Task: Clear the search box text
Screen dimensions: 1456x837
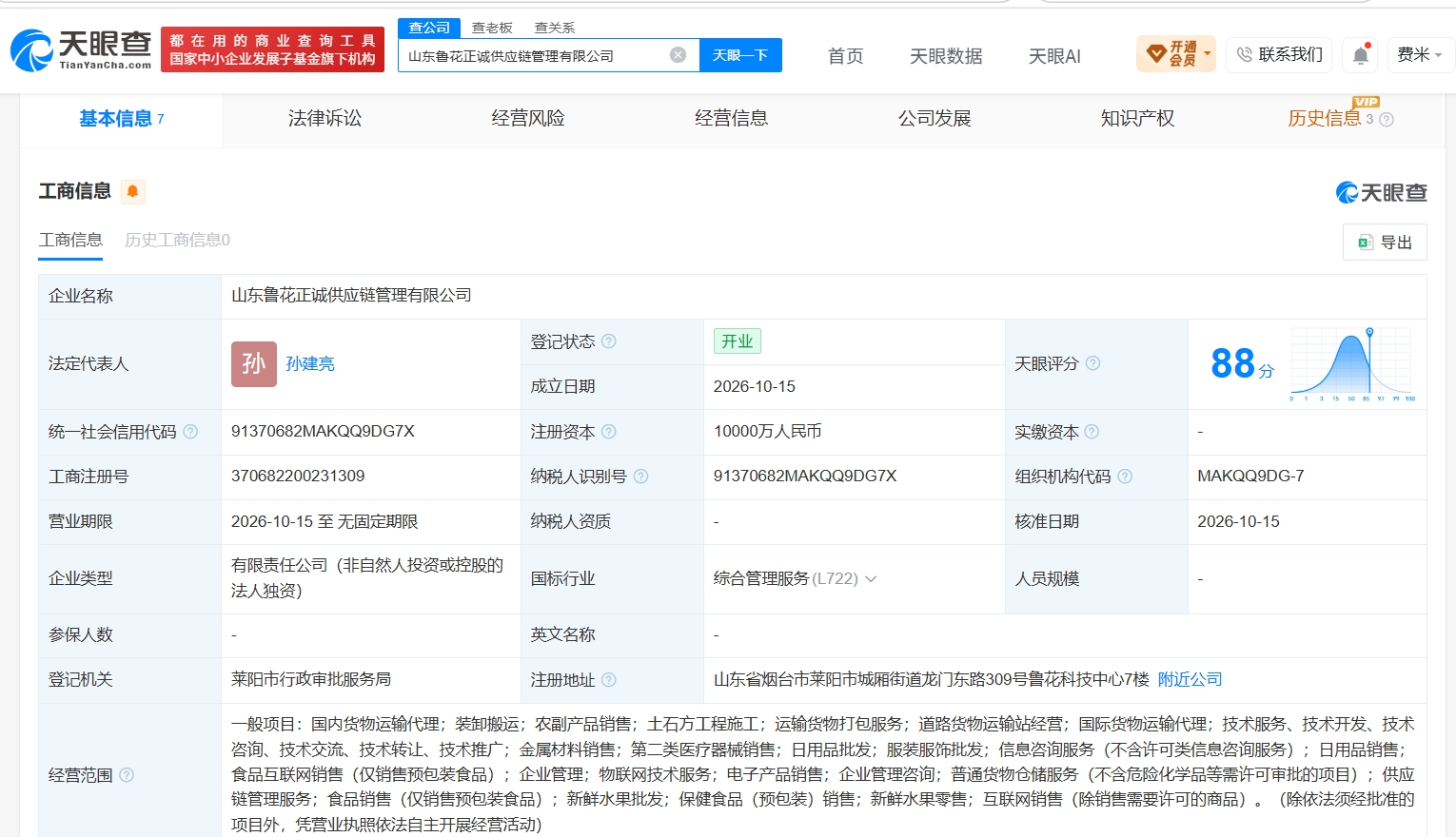Action: [x=679, y=55]
